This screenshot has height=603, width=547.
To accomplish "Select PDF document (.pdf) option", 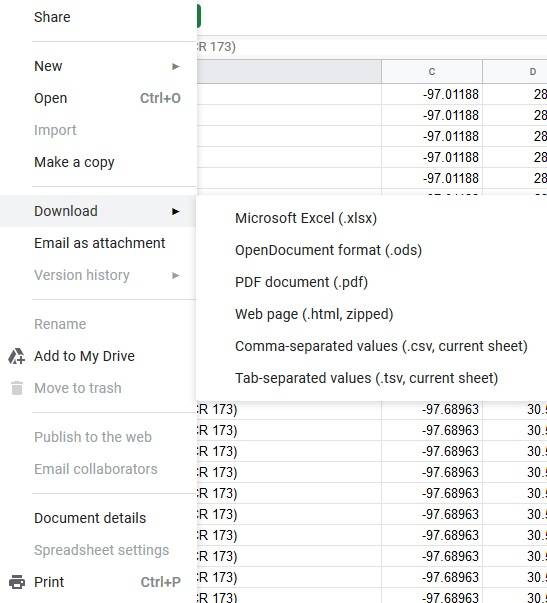I will click(x=301, y=282).
